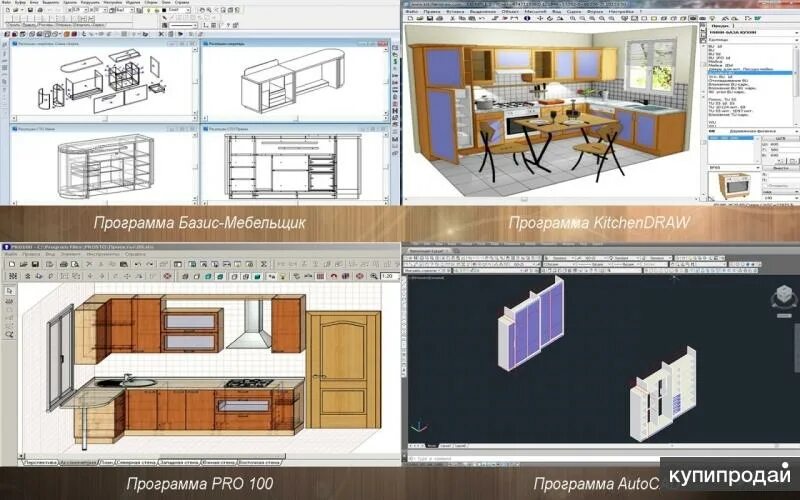
Task: Open Сцена menu in KitchenDRAW
Action: (x=574, y=11)
